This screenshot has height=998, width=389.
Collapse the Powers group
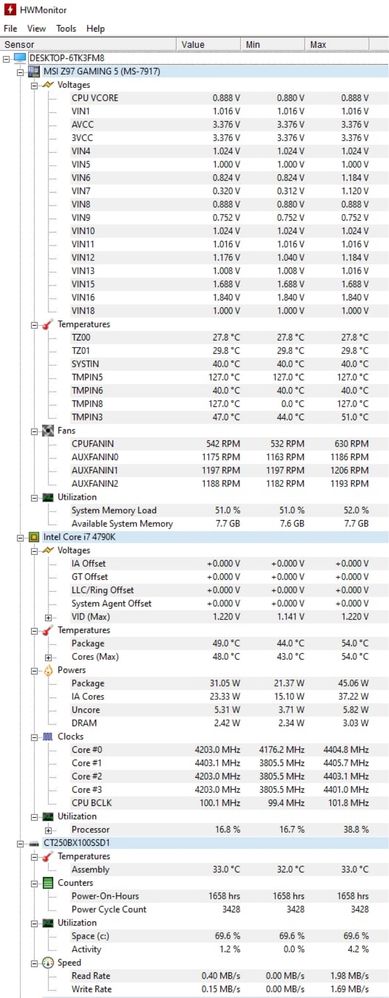click(x=34, y=670)
